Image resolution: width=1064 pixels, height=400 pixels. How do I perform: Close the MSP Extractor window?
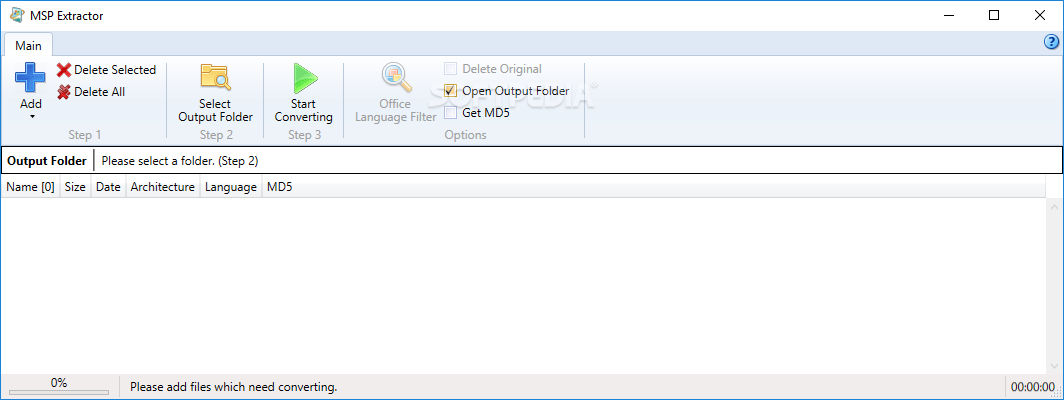click(1039, 15)
